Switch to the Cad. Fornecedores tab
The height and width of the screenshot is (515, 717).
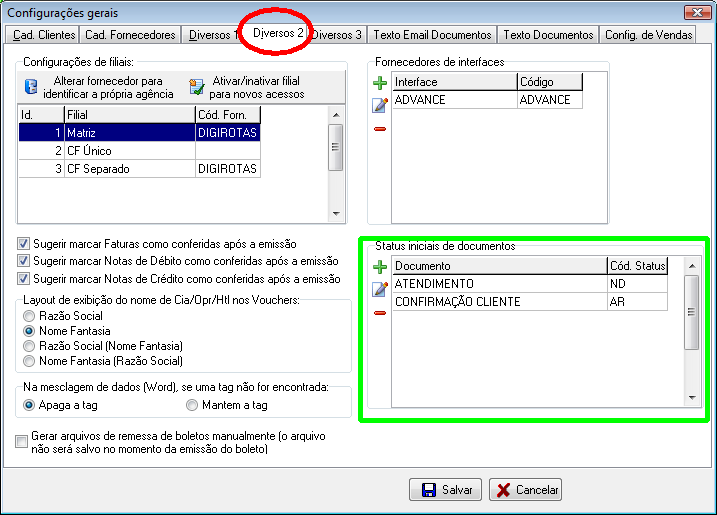click(130, 35)
